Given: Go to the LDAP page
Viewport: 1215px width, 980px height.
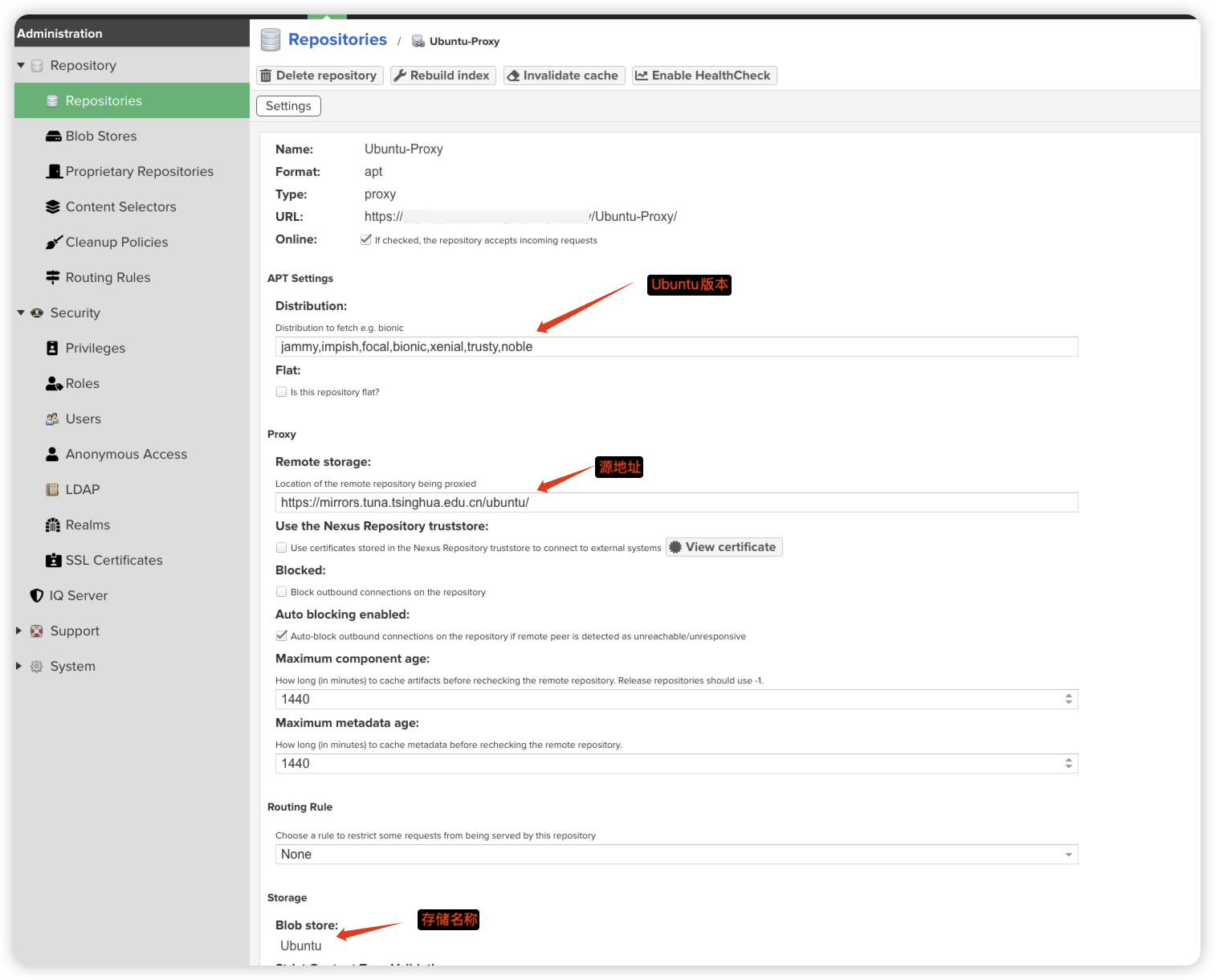Looking at the screenshot, I should click(132, 490).
